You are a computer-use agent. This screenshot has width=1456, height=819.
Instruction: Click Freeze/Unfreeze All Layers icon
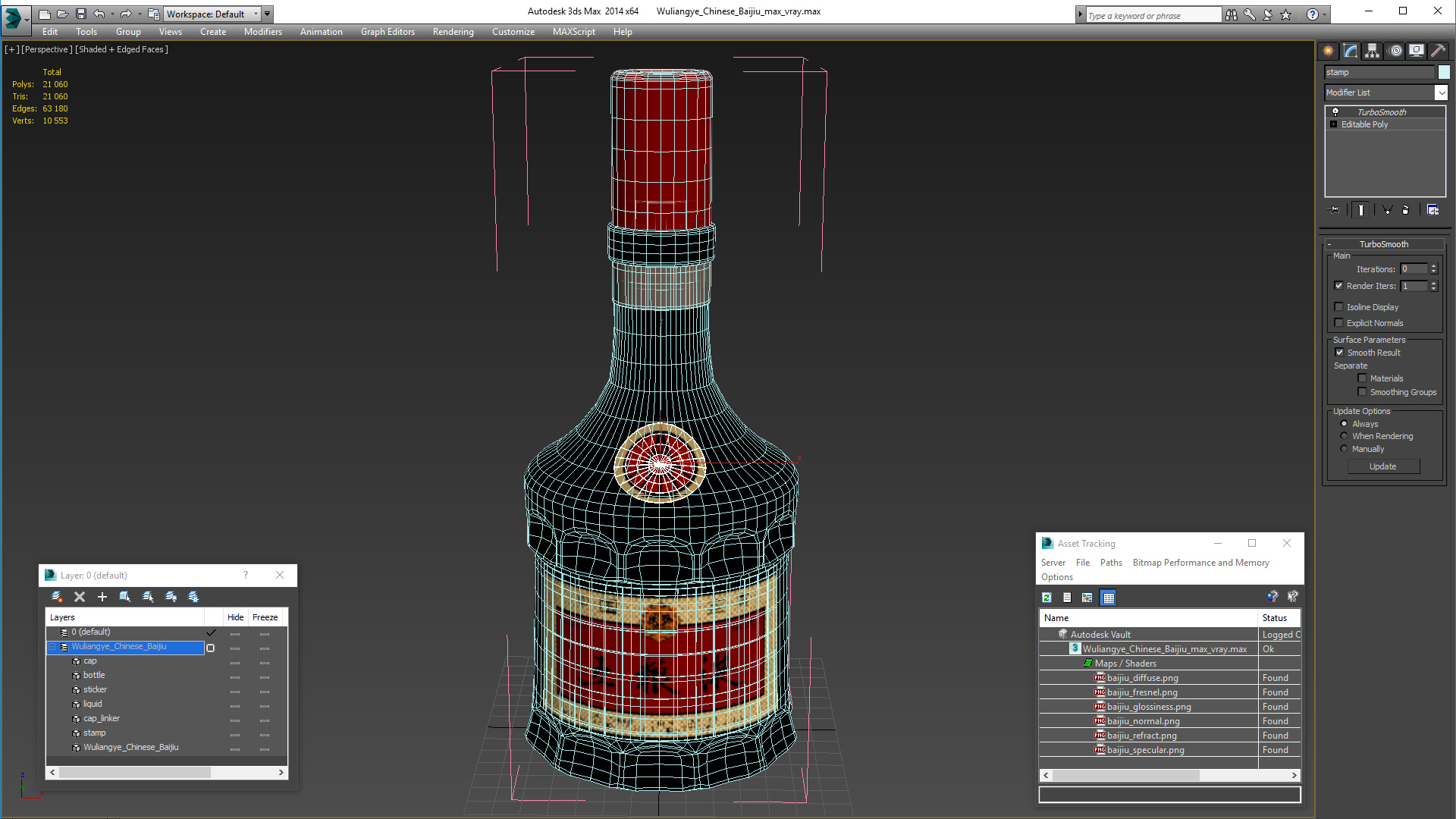tap(193, 597)
